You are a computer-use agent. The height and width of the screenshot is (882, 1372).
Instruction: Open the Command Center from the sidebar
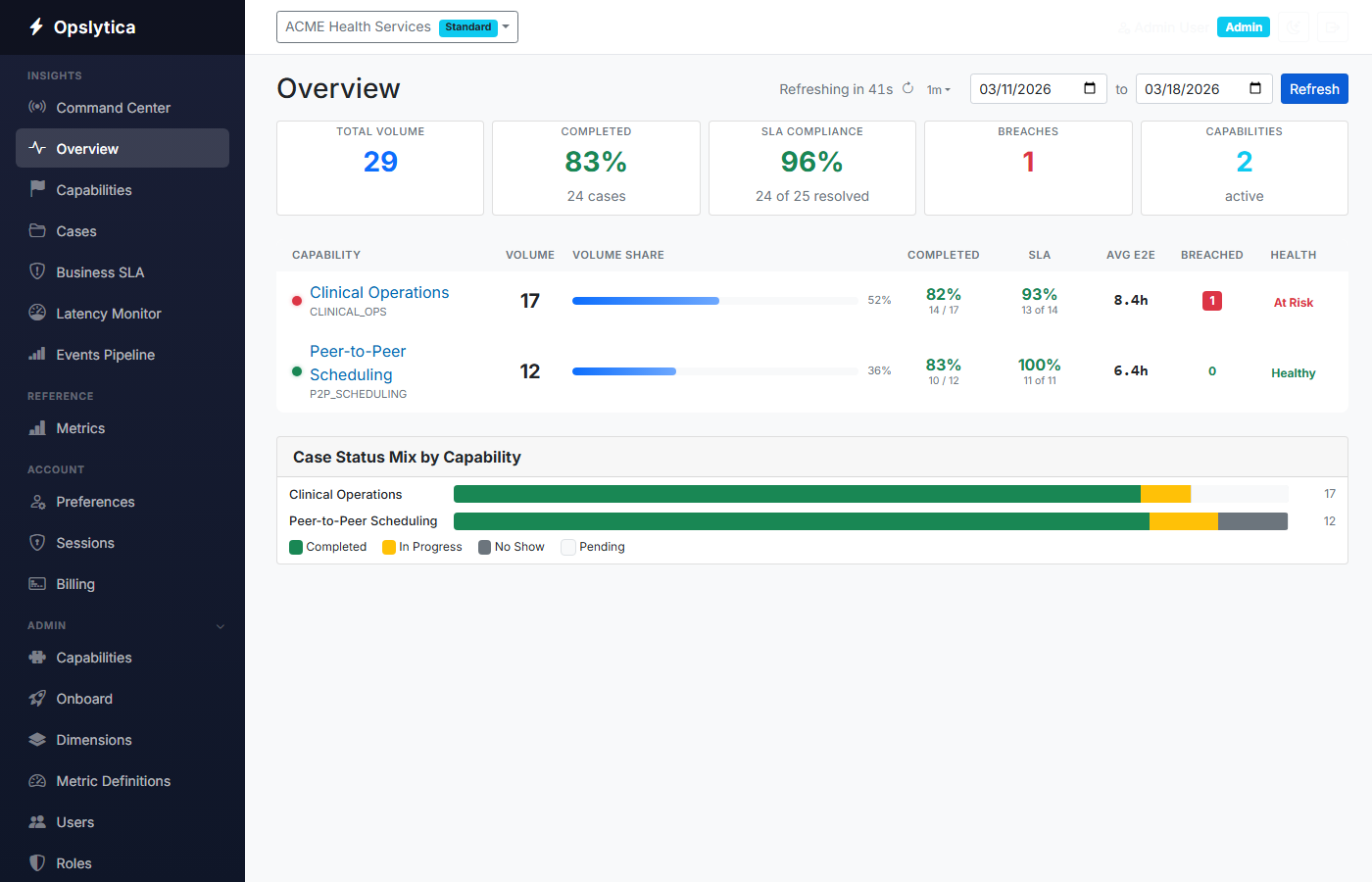click(x=39, y=108)
